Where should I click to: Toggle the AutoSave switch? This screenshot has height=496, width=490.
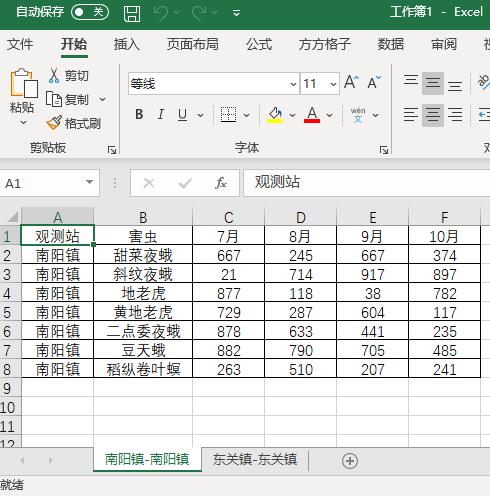click(x=90, y=12)
